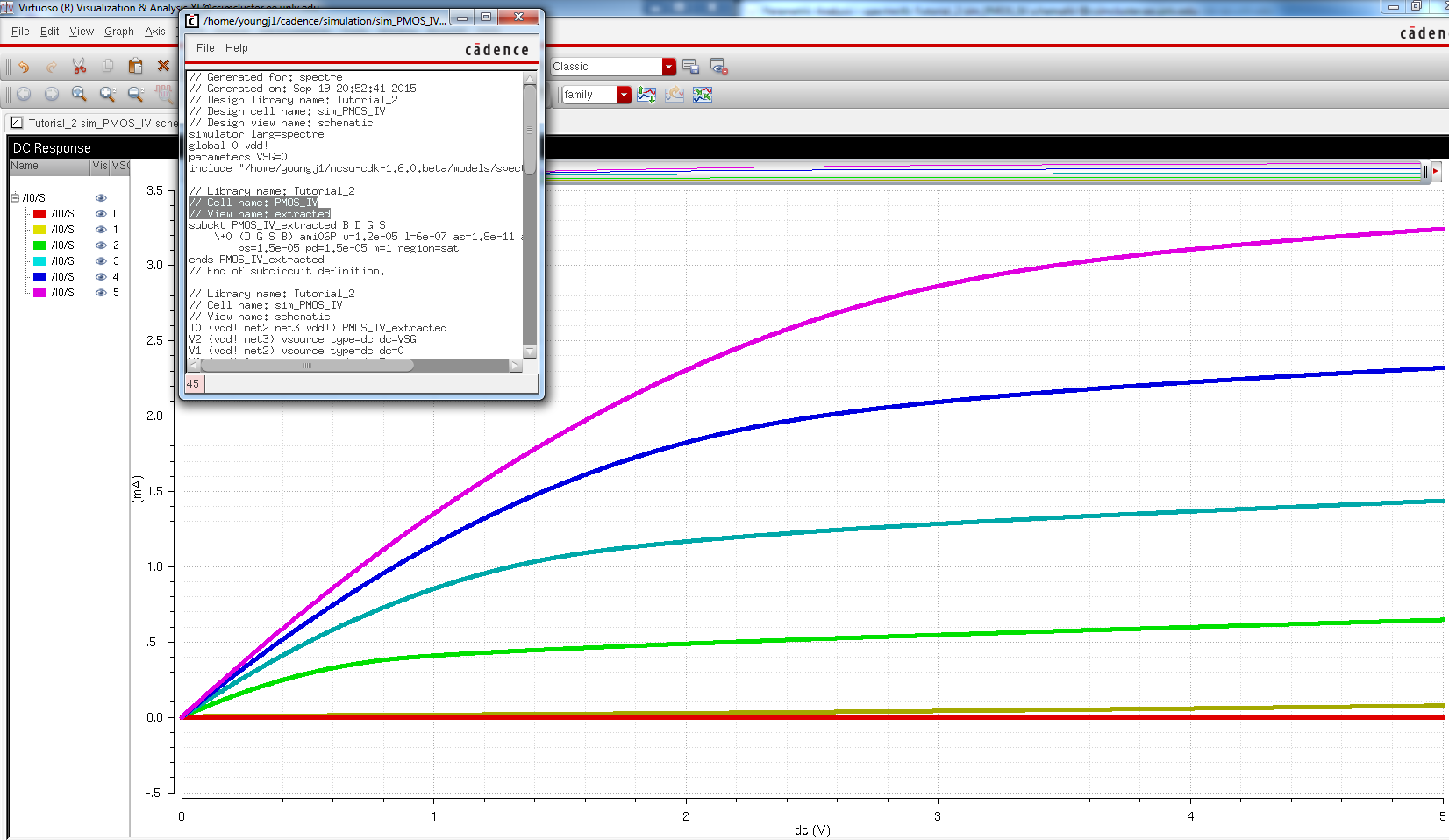Select the Undo icon on the toolbar
Image resolution: width=1449 pixels, height=840 pixels.
click(x=24, y=67)
